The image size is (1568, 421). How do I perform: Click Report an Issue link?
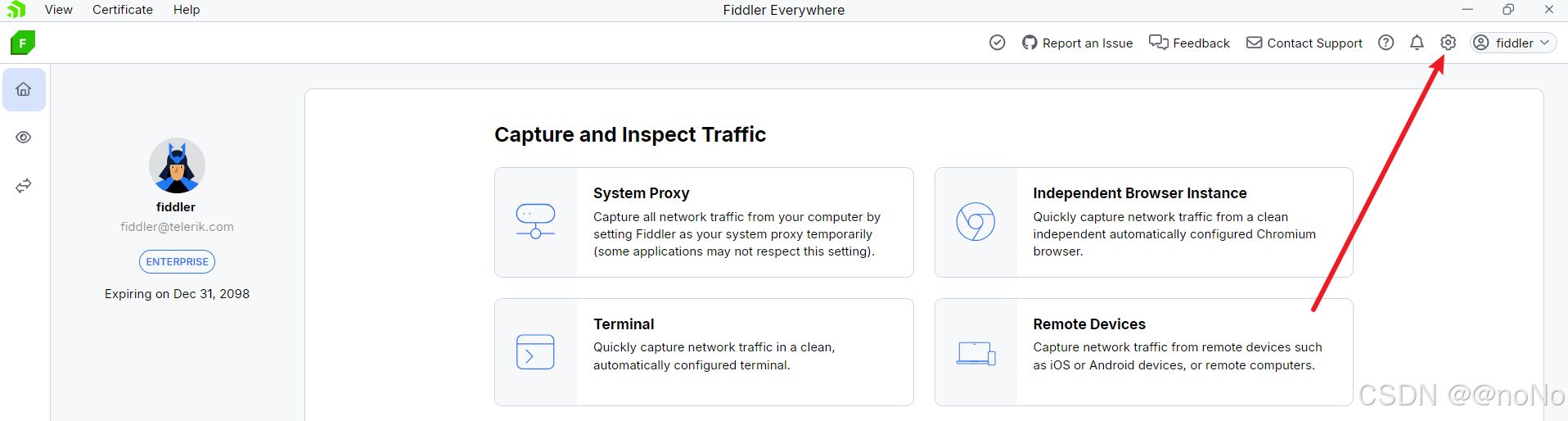coord(1077,43)
